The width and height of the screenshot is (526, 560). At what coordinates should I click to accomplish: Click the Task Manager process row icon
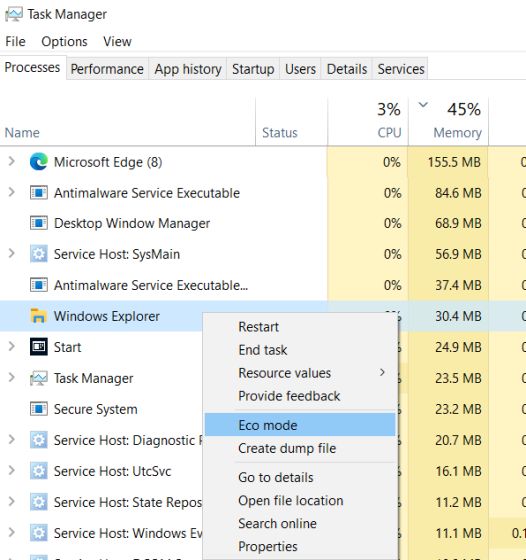pyautogui.click(x=39, y=378)
